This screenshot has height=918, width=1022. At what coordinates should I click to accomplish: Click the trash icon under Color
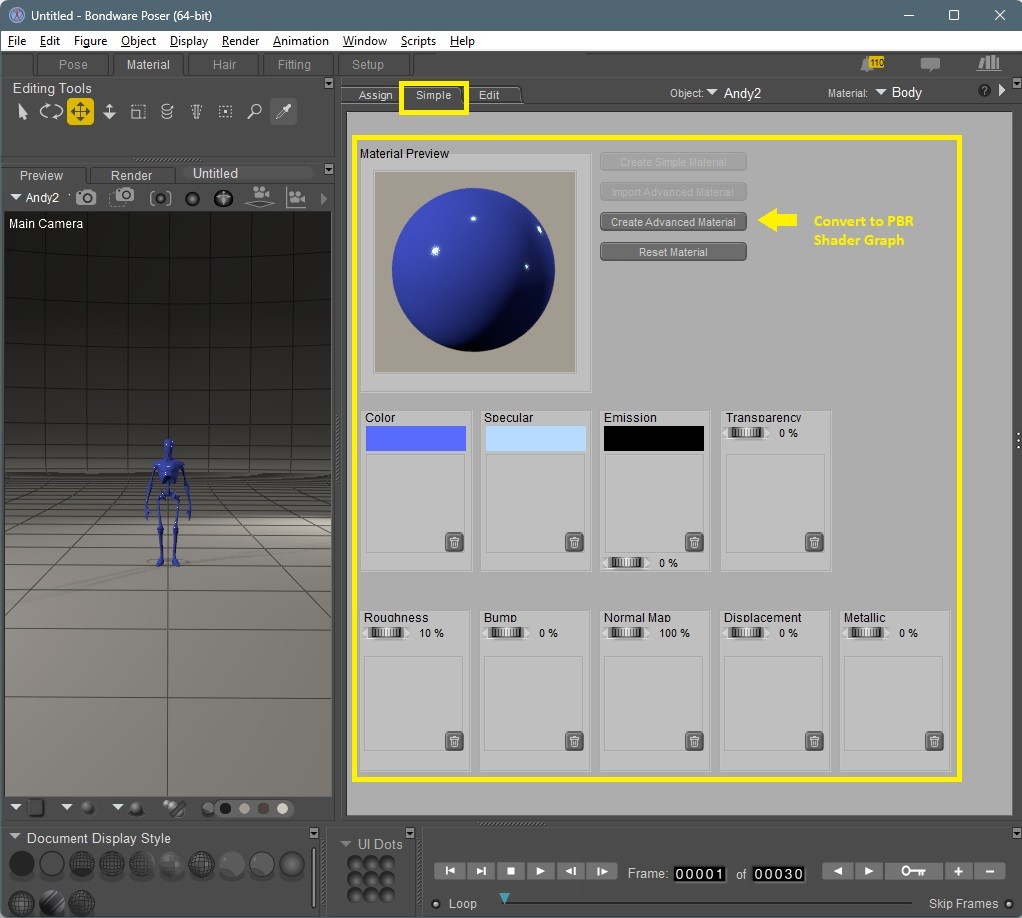click(454, 542)
